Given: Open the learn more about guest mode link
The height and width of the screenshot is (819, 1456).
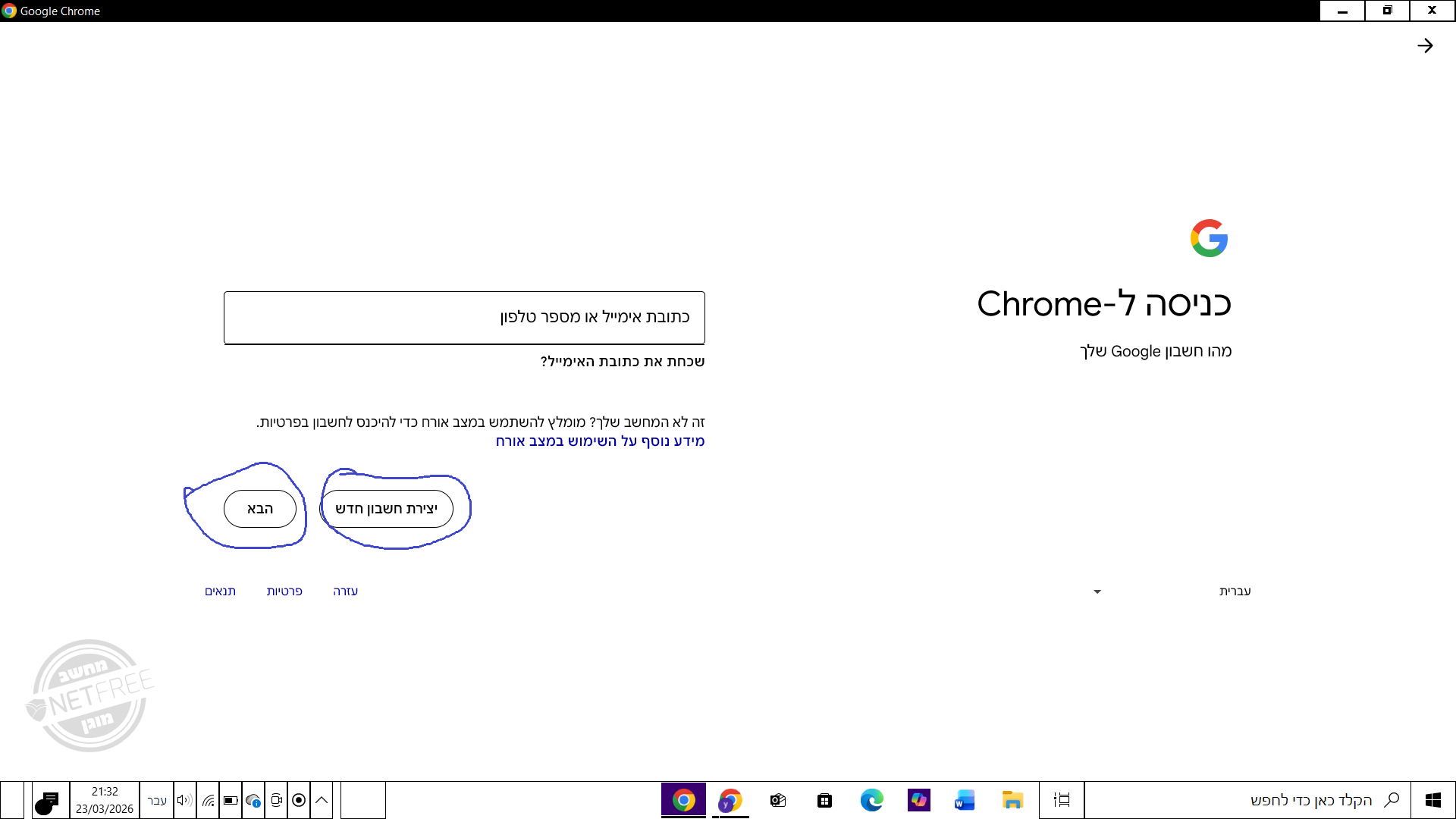Looking at the screenshot, I should click(600, 441).
